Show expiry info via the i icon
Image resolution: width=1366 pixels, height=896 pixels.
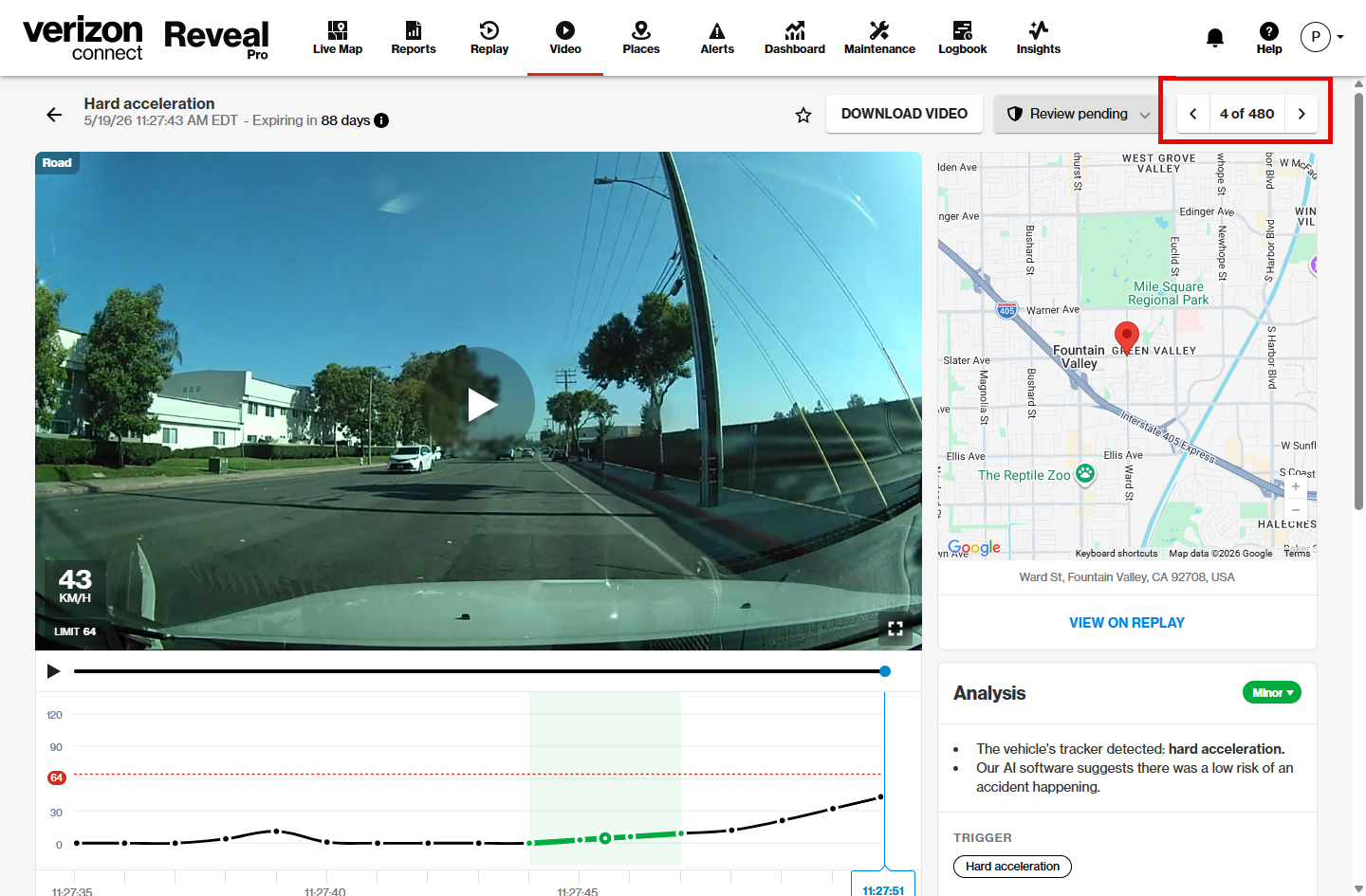[381, 120]
